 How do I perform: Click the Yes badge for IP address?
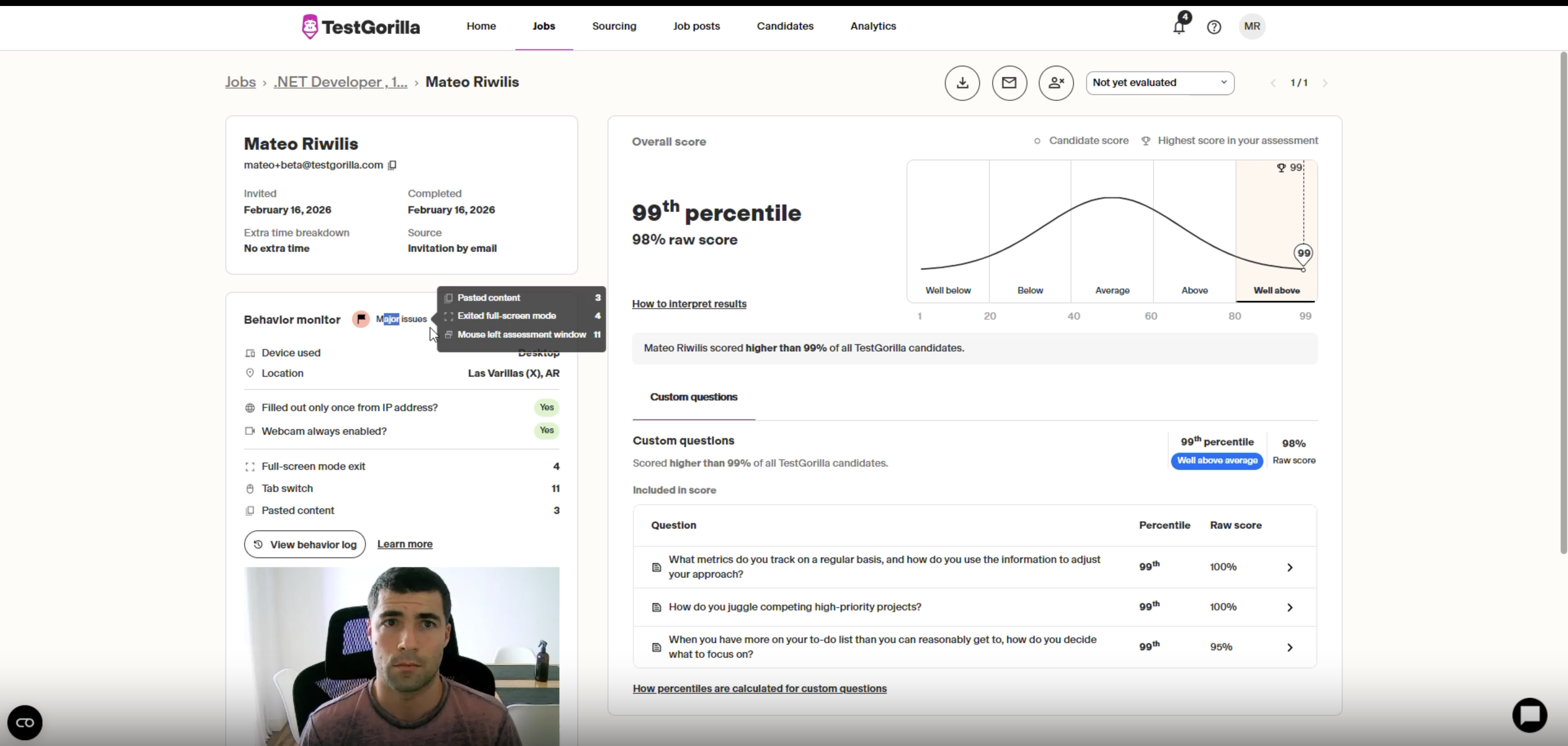pos(547,407)
